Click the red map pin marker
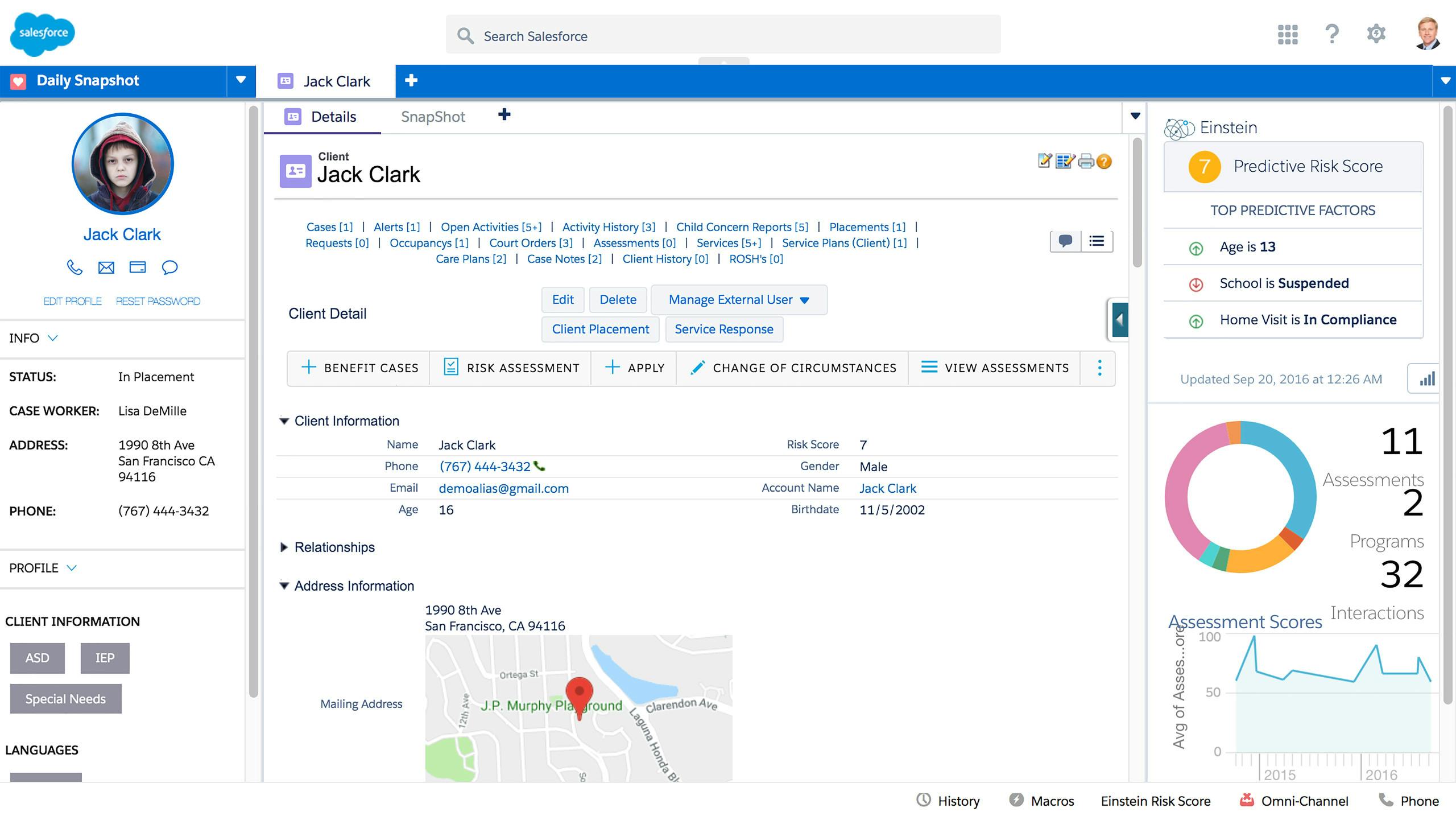The width and height of the screenshot is (1456, 816). click(579, 698)
